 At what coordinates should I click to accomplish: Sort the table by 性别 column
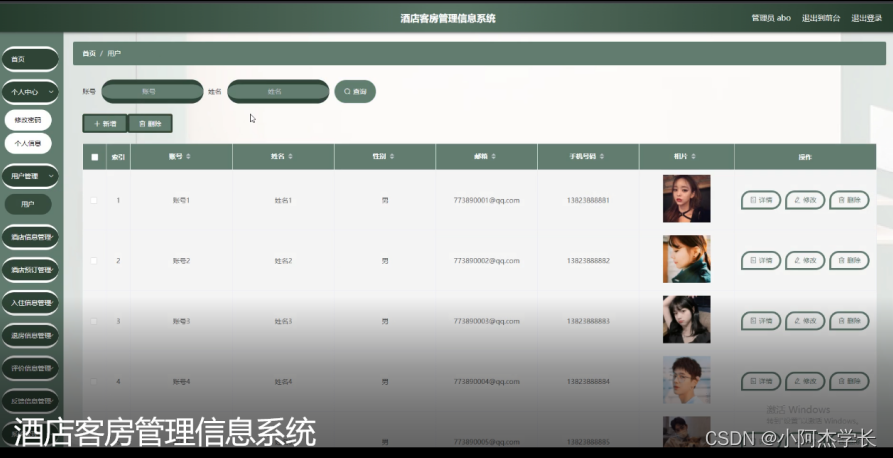(x=392, y=157)
